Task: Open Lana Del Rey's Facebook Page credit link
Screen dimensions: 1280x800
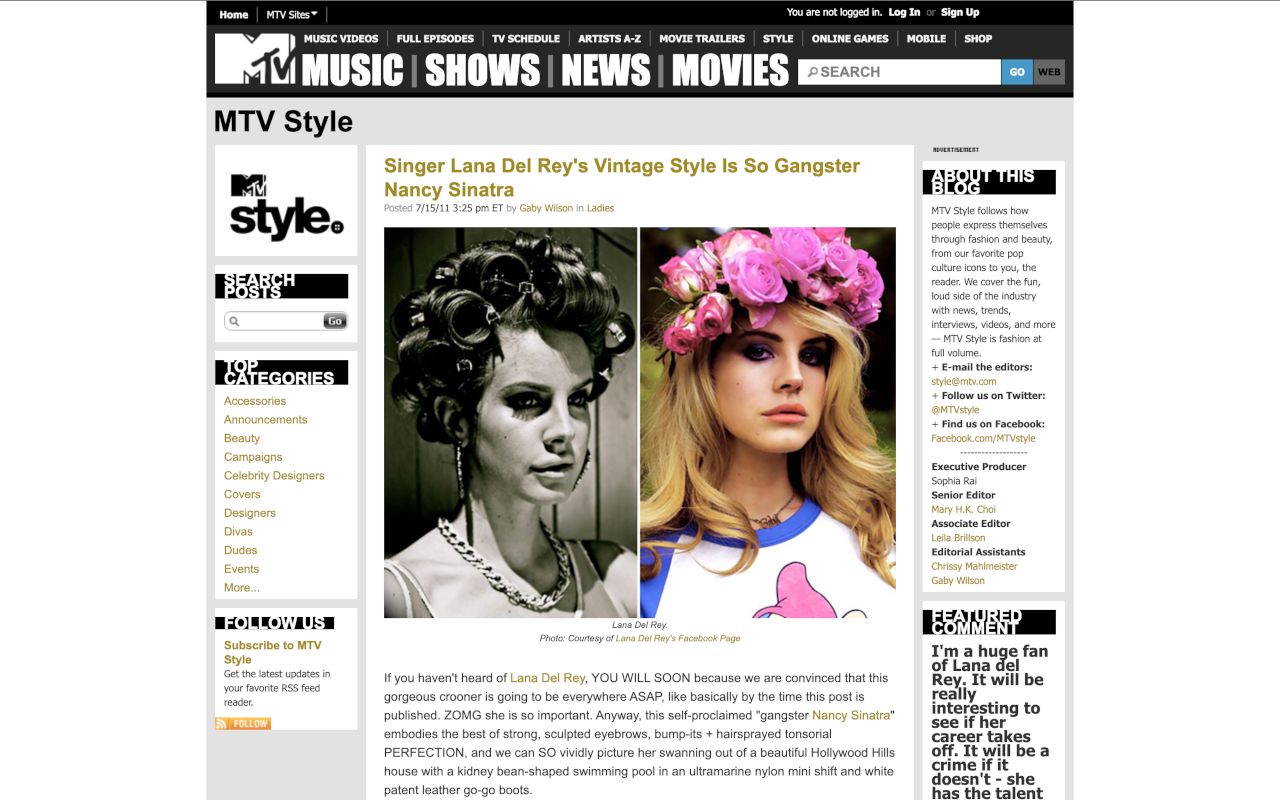Action: point(678,638)
